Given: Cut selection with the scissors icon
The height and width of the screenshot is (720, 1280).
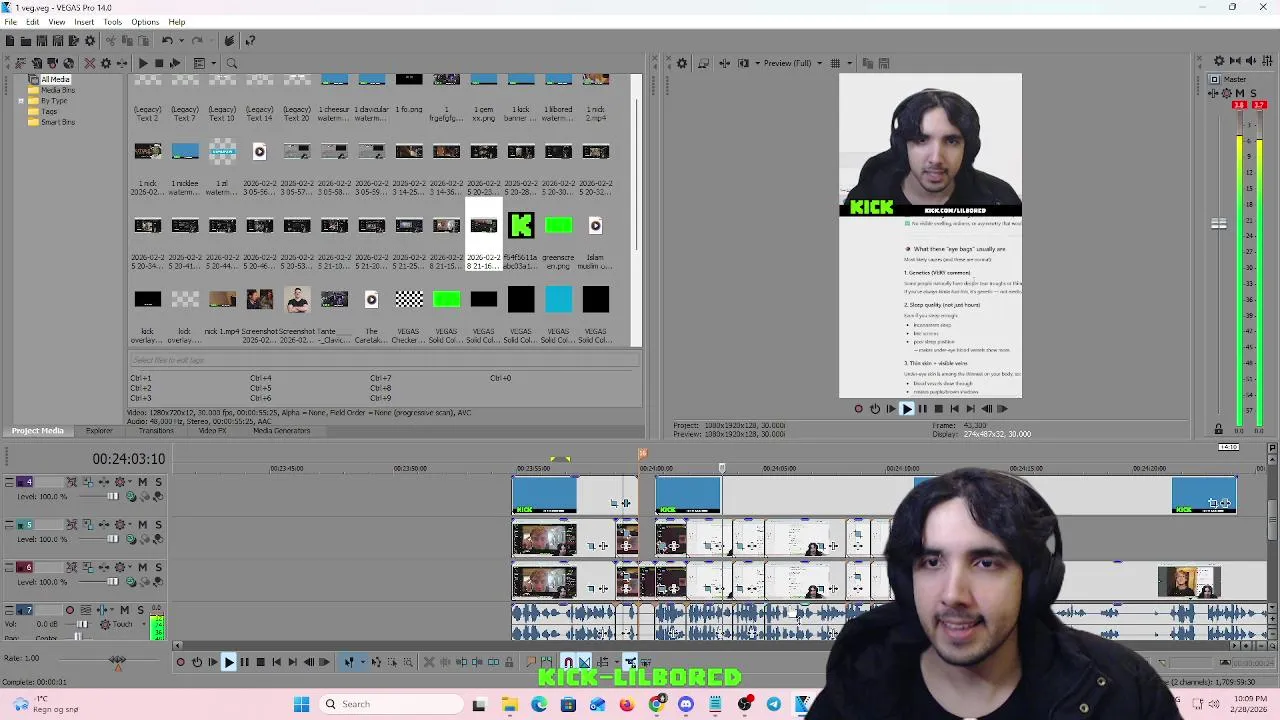Looking at the screenshot, I should (x=110, y=41).
